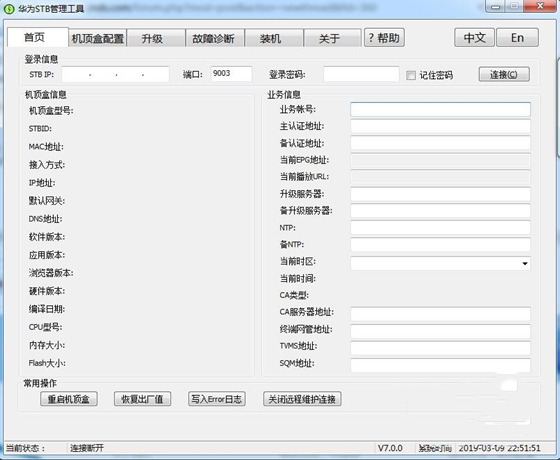Click the date and time in status bar
The image size is (560, 460).
point(499,448)
